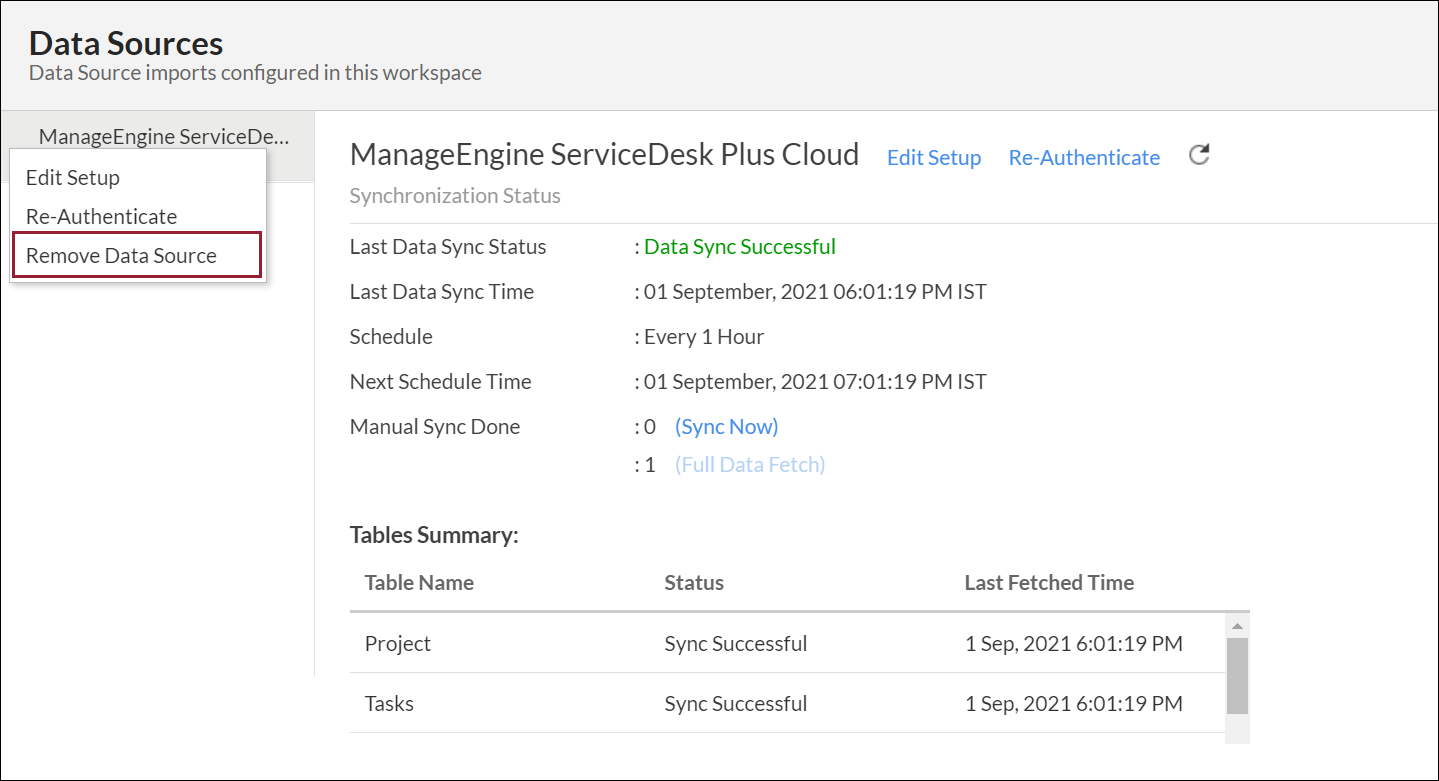Click the refresh icon beside Re-Authenticate
The height and width of the screenshot is (781, 1439).
point(1199,155)
